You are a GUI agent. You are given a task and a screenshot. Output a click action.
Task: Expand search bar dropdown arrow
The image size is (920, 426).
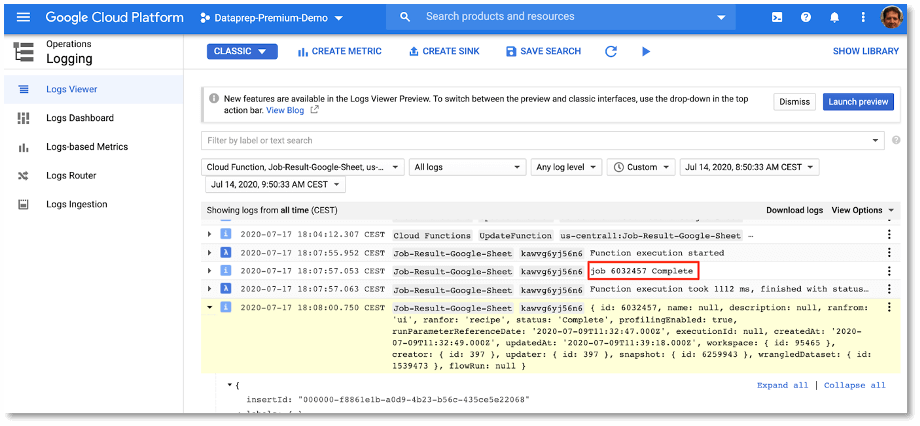click(721, 18)
